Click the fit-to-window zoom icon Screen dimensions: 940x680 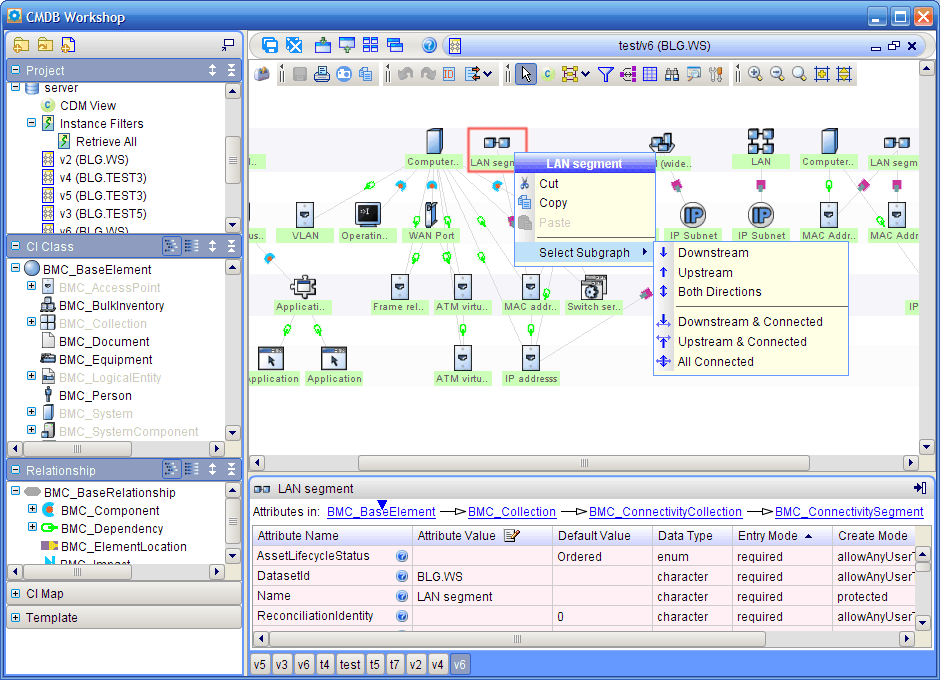coord(822,74)
